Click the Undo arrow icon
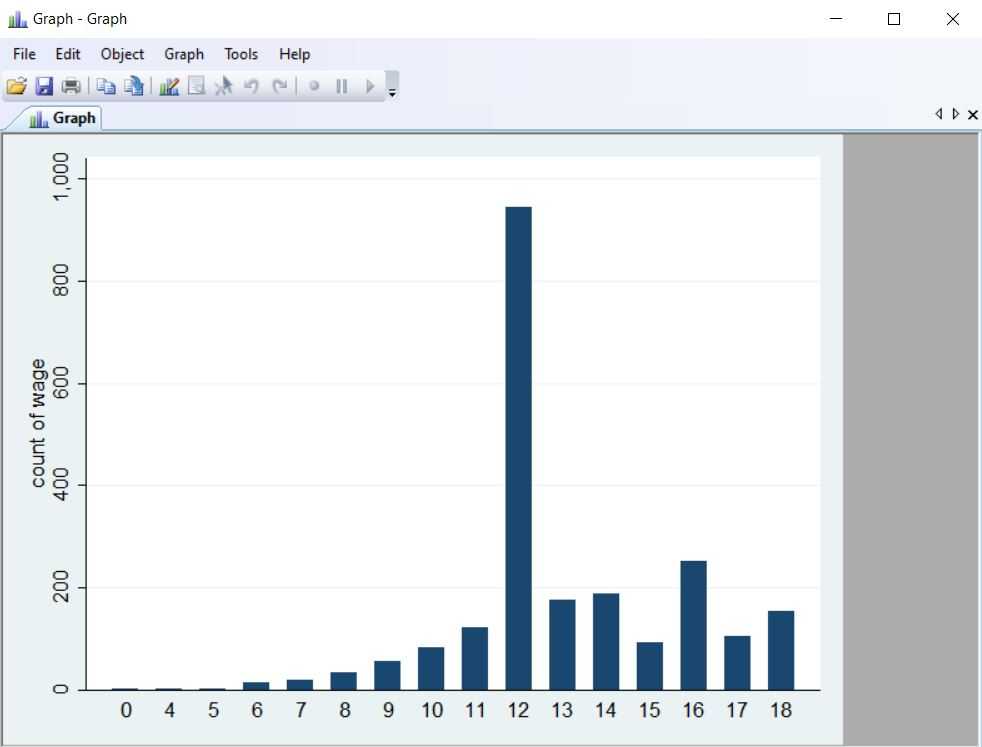Viewport: 982px width, 747px height. click(x=251, y=86)
